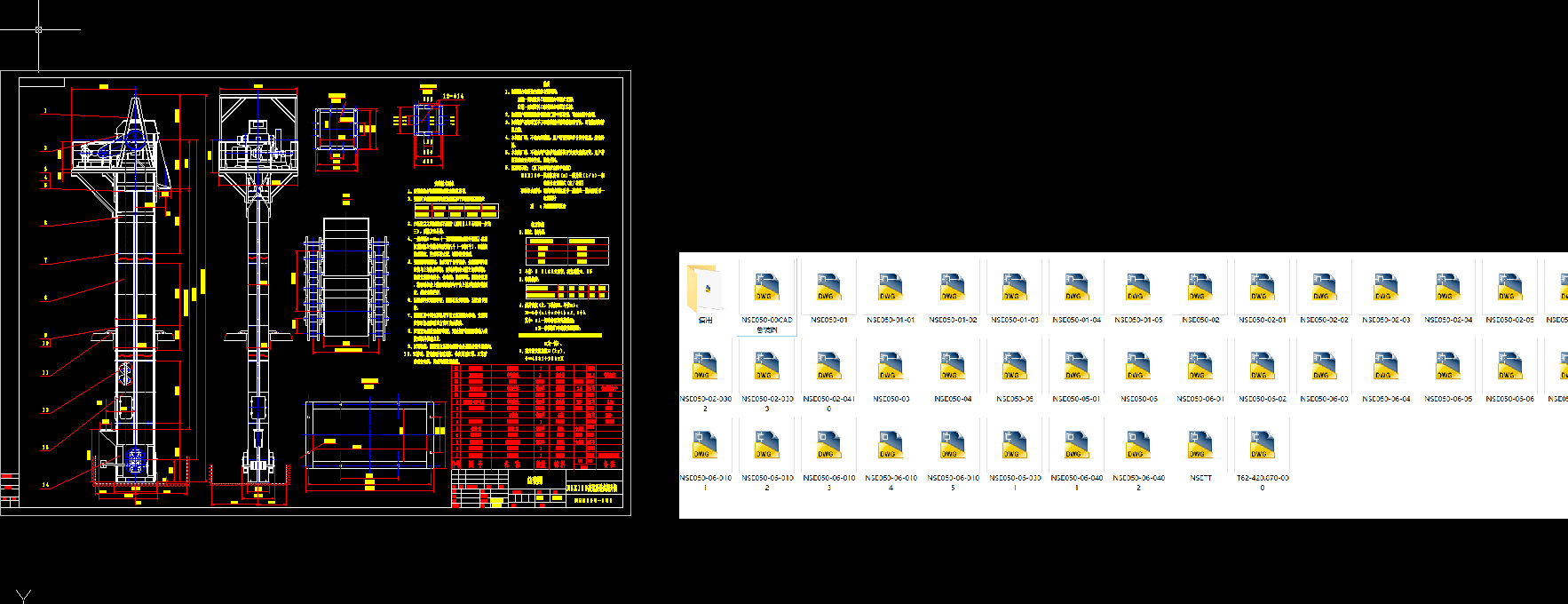Screen dimensions: 1568x604
Task: Select the NSE050-02-02 DWG file
Action: click(1324, 295)
